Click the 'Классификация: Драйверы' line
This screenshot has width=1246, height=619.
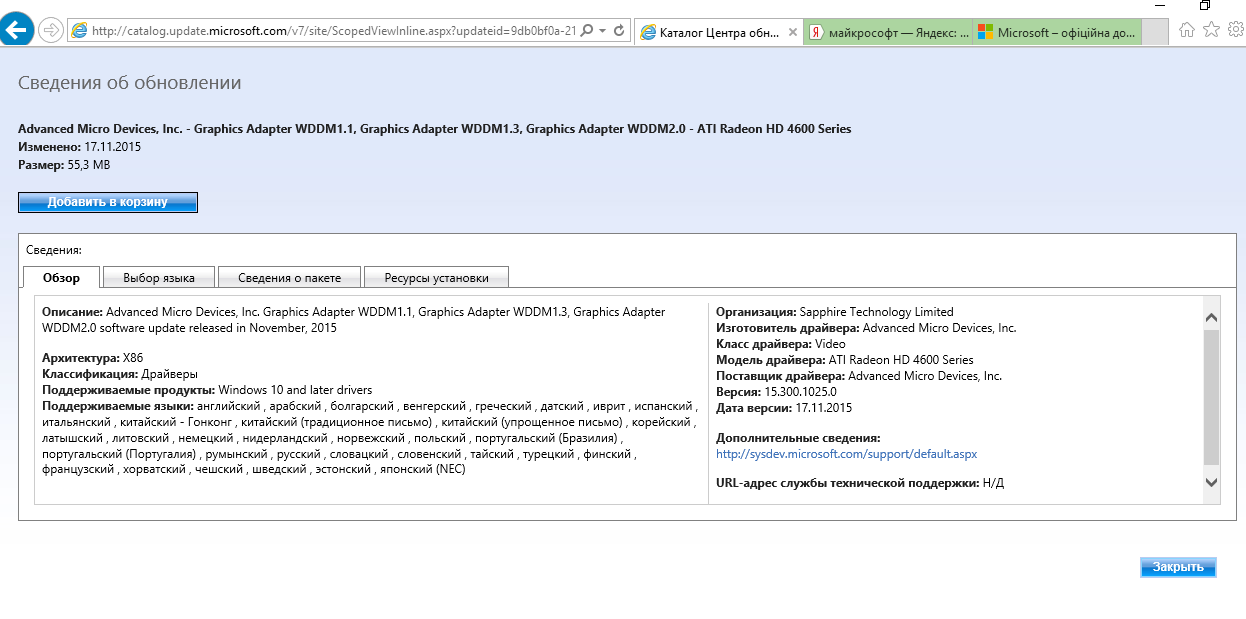coord(120,373)
